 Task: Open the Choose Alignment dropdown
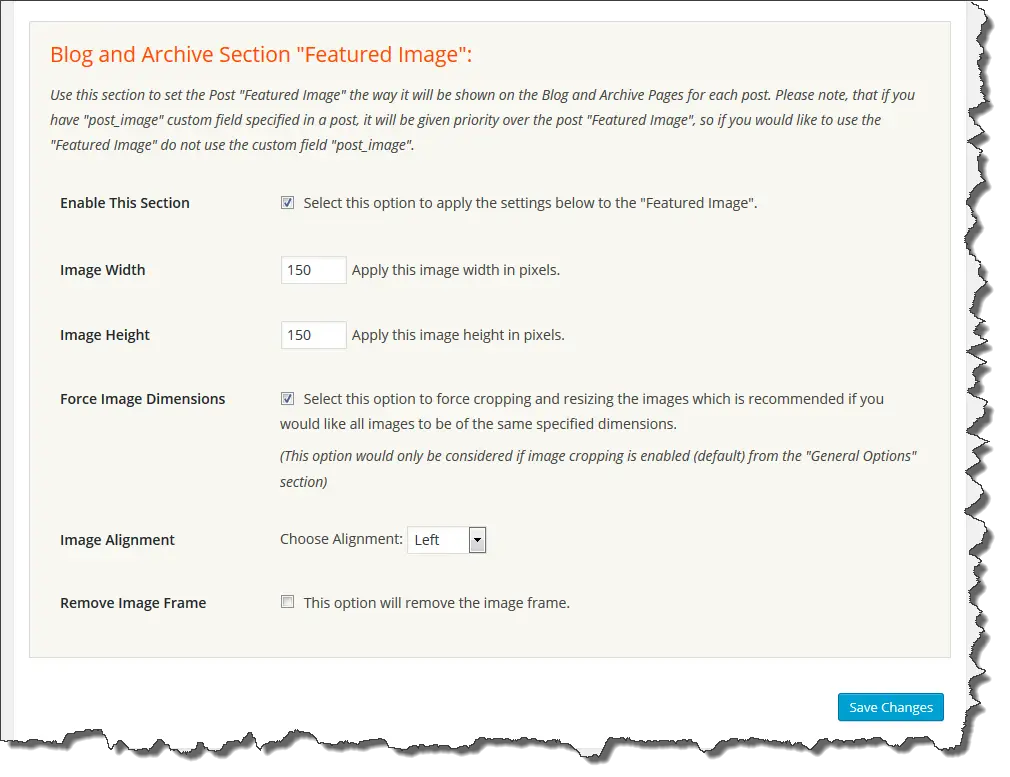pyautogui.click(x=445, y=539)
